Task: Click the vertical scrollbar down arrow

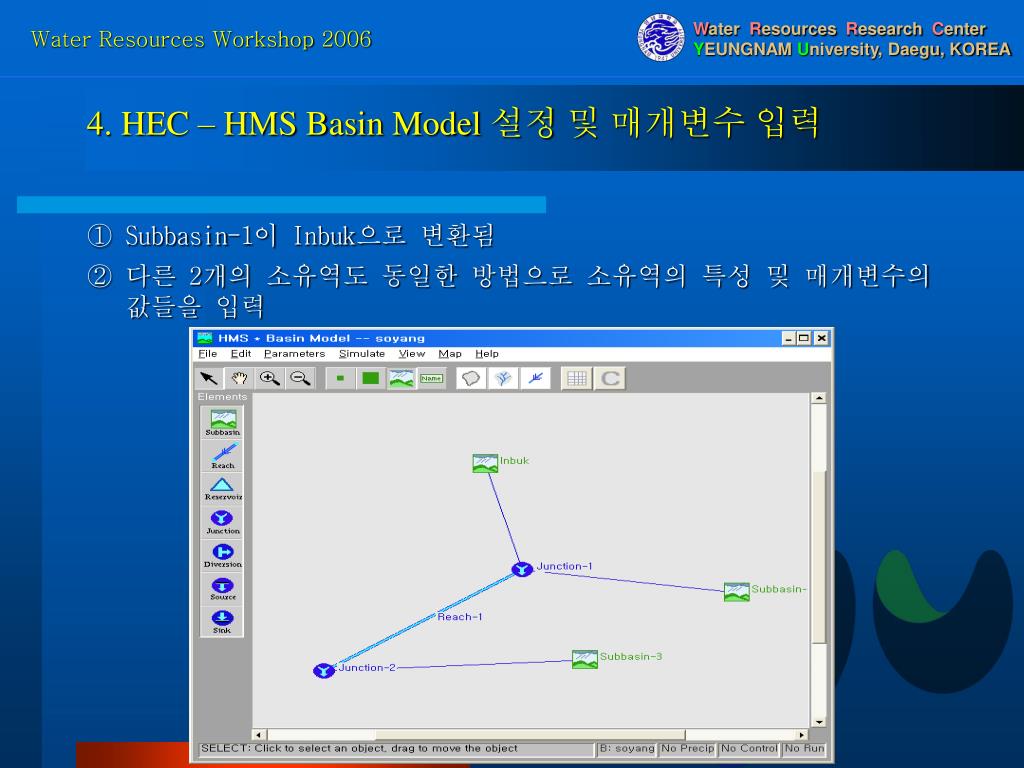Action: [x=819, y=722]
